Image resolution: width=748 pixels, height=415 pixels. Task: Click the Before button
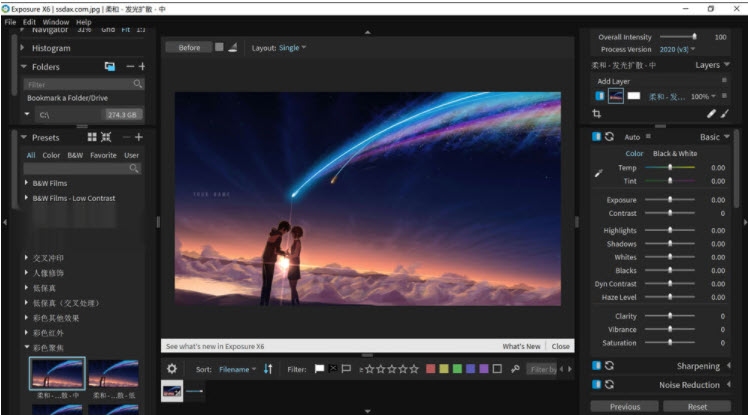pos(189,47)
